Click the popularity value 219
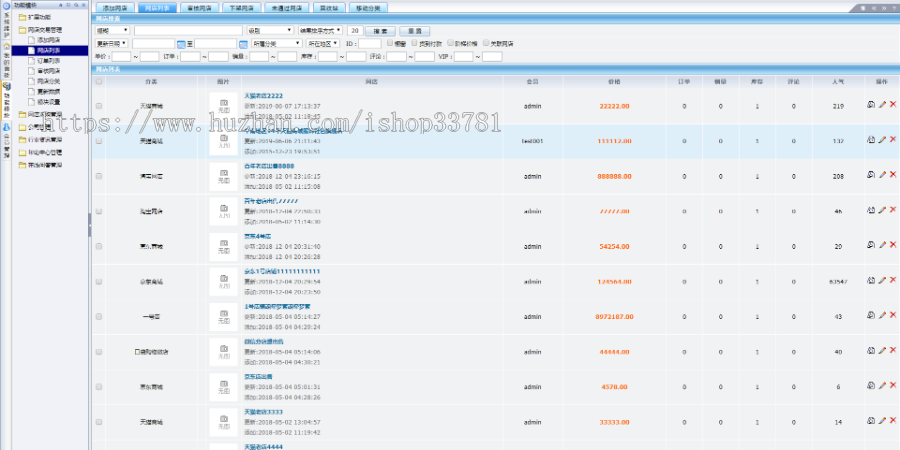 click(x=838, y=106)
